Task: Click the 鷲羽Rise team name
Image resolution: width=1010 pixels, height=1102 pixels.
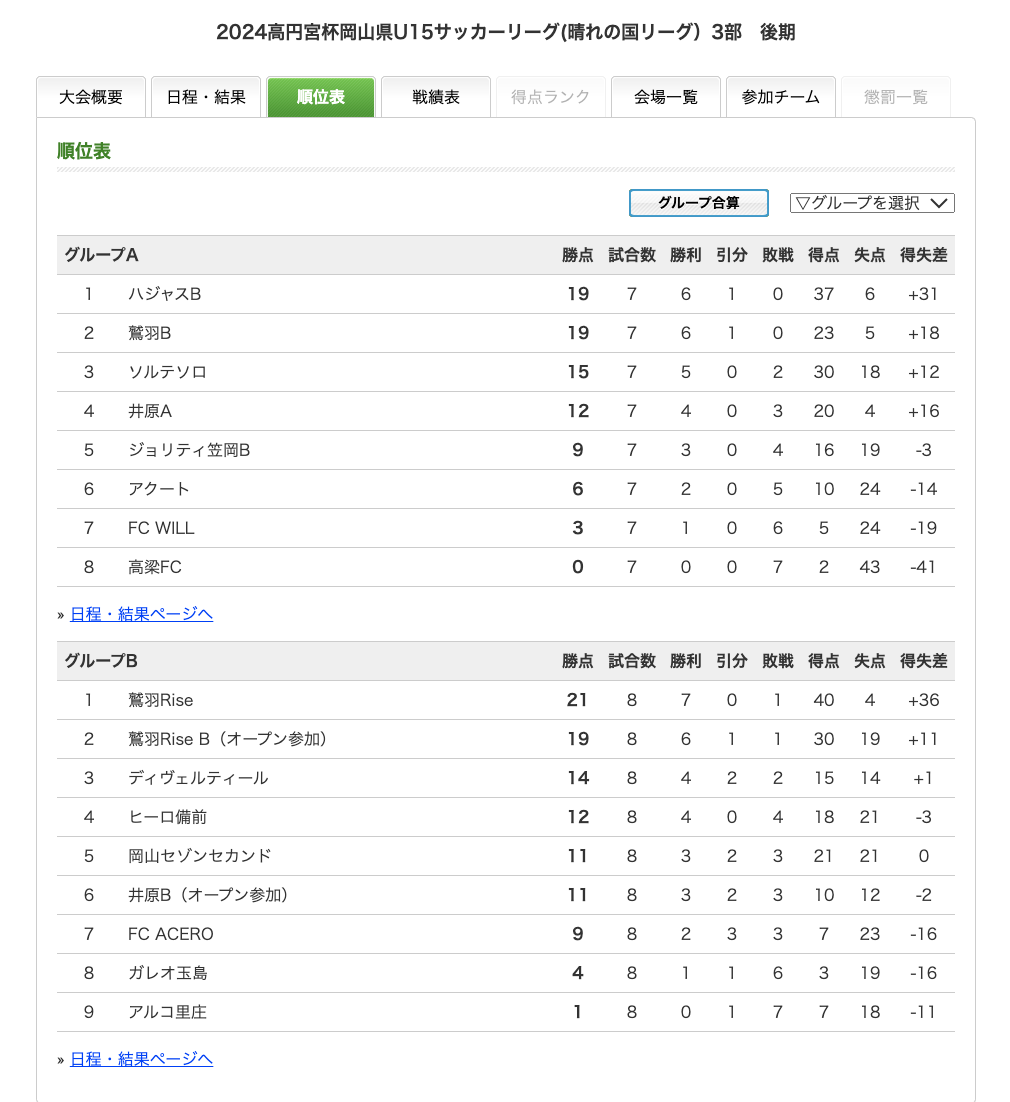Action: click(x=160, y=700)
